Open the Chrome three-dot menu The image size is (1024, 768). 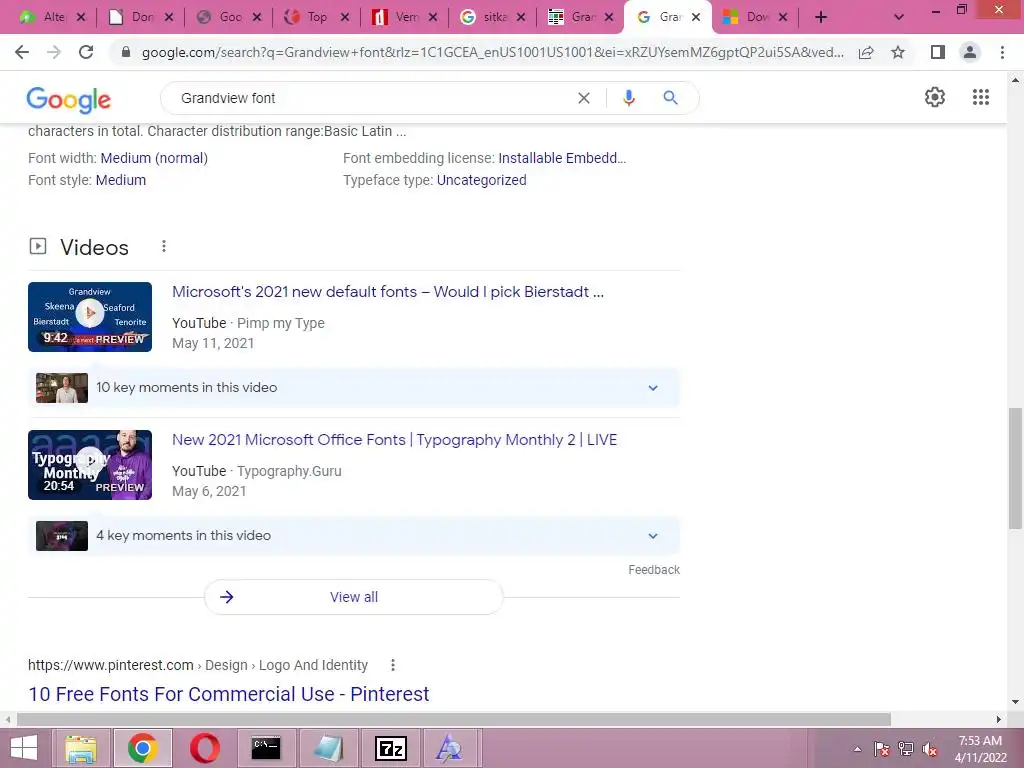point(1002,52)
